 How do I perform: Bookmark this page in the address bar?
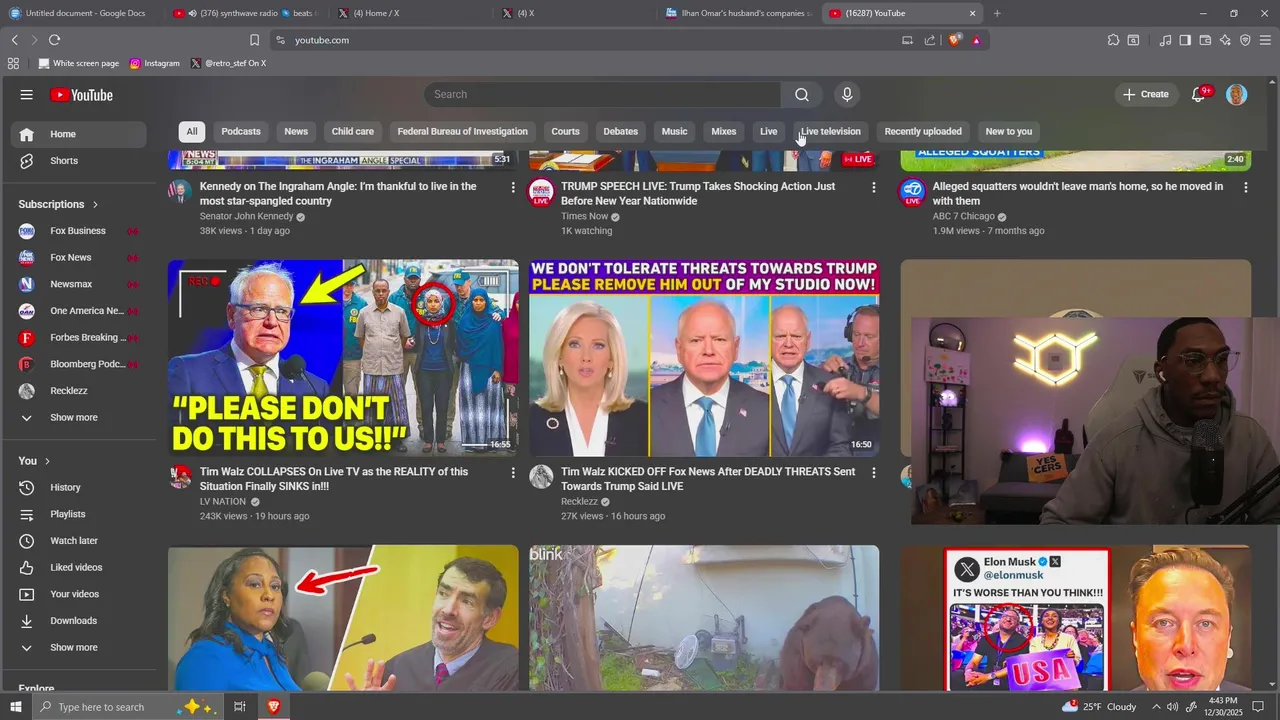point(254,40)
